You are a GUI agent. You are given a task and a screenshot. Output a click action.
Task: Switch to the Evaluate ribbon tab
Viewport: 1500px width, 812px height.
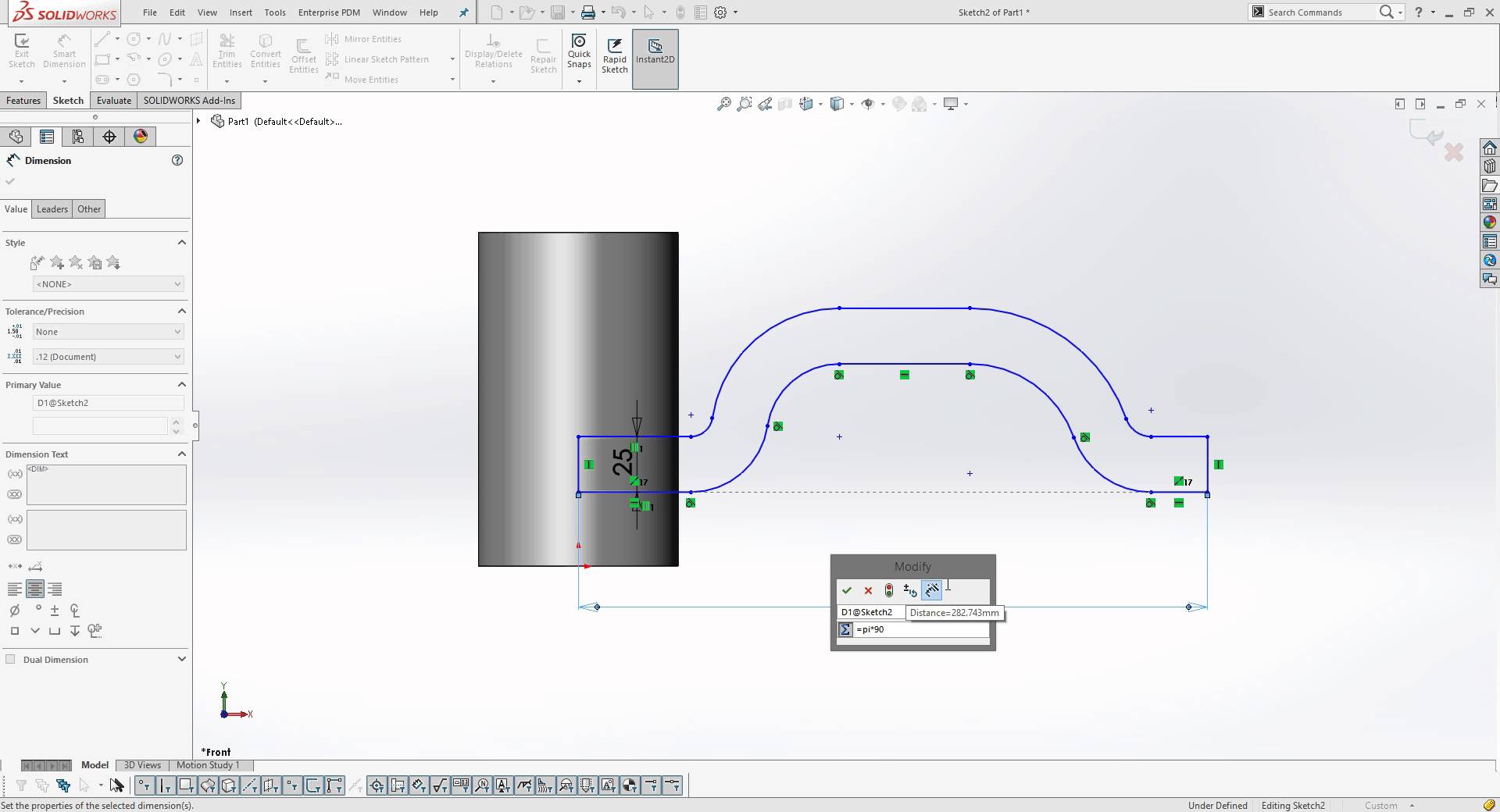point(114,100)
